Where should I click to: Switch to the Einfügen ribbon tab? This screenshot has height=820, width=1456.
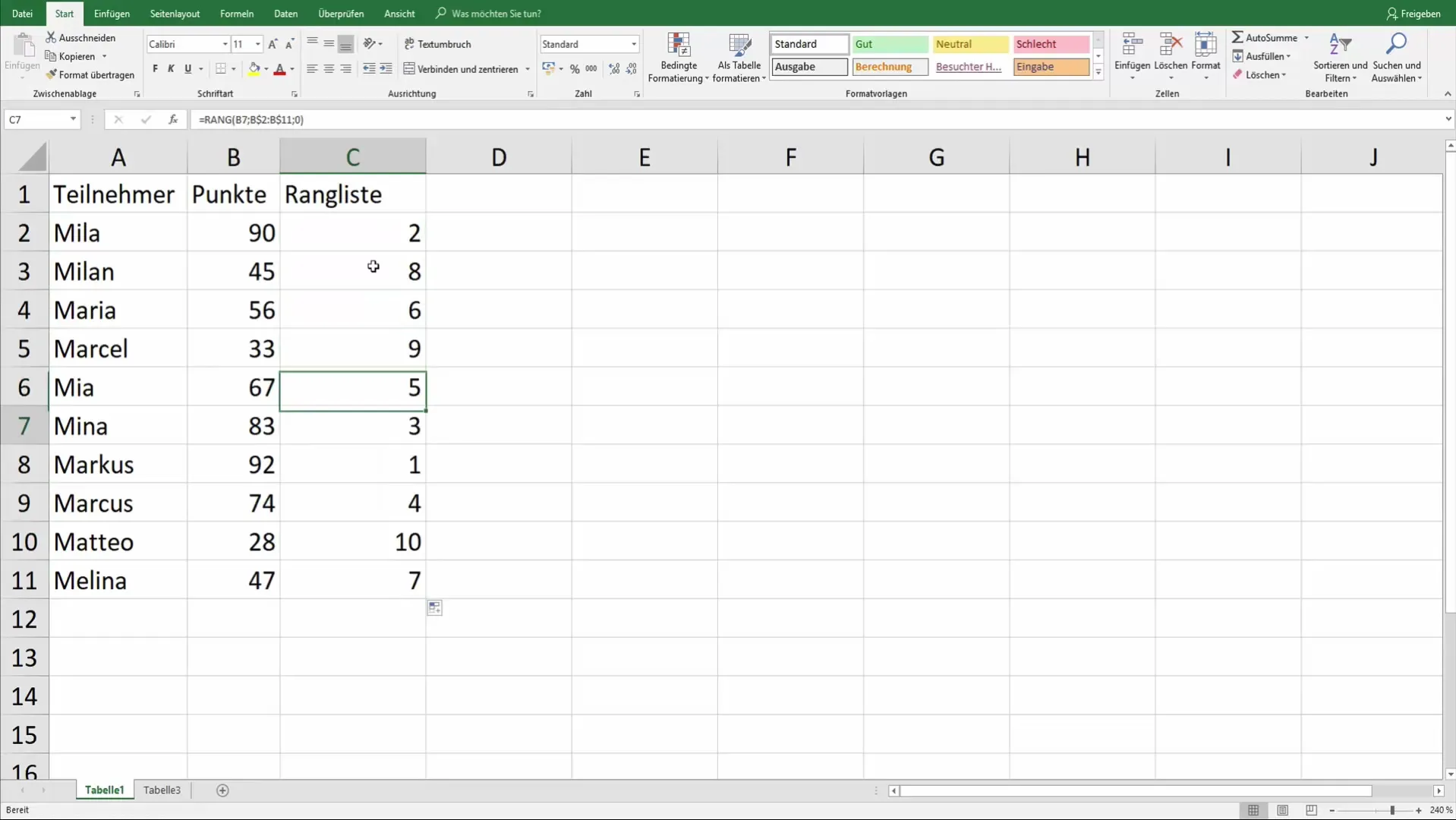[x=112, y=14]
